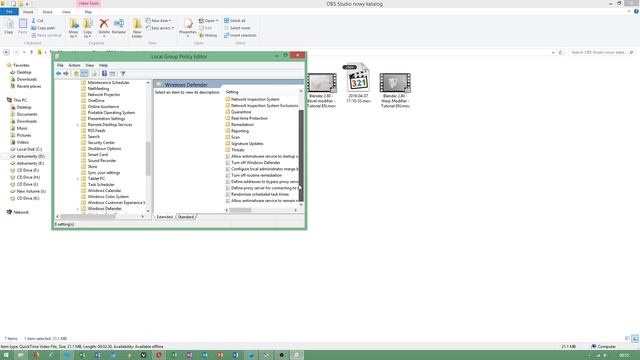Select Turn off Windows Defender setting

tap(256, 162)
